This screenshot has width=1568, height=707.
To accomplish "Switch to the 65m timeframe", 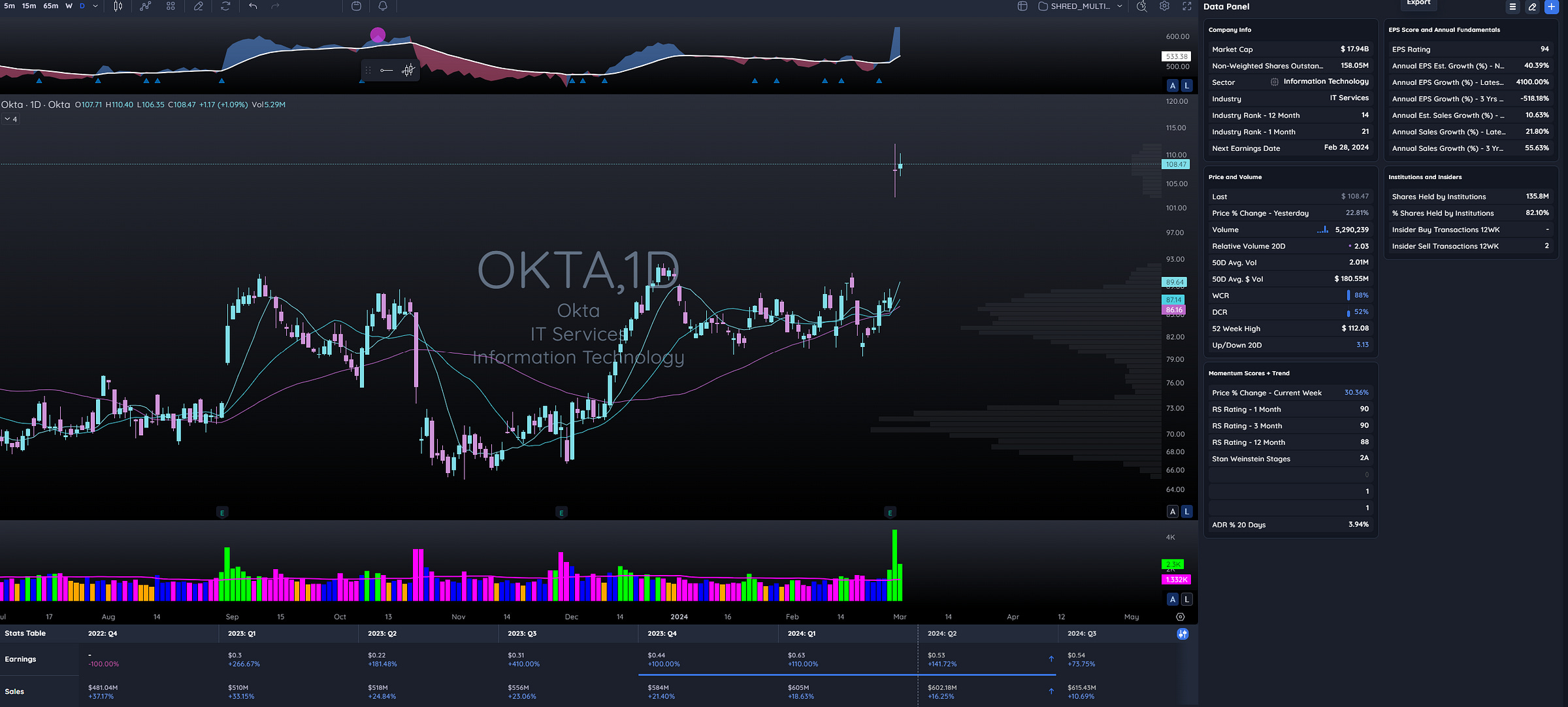I will click(50, 6).
